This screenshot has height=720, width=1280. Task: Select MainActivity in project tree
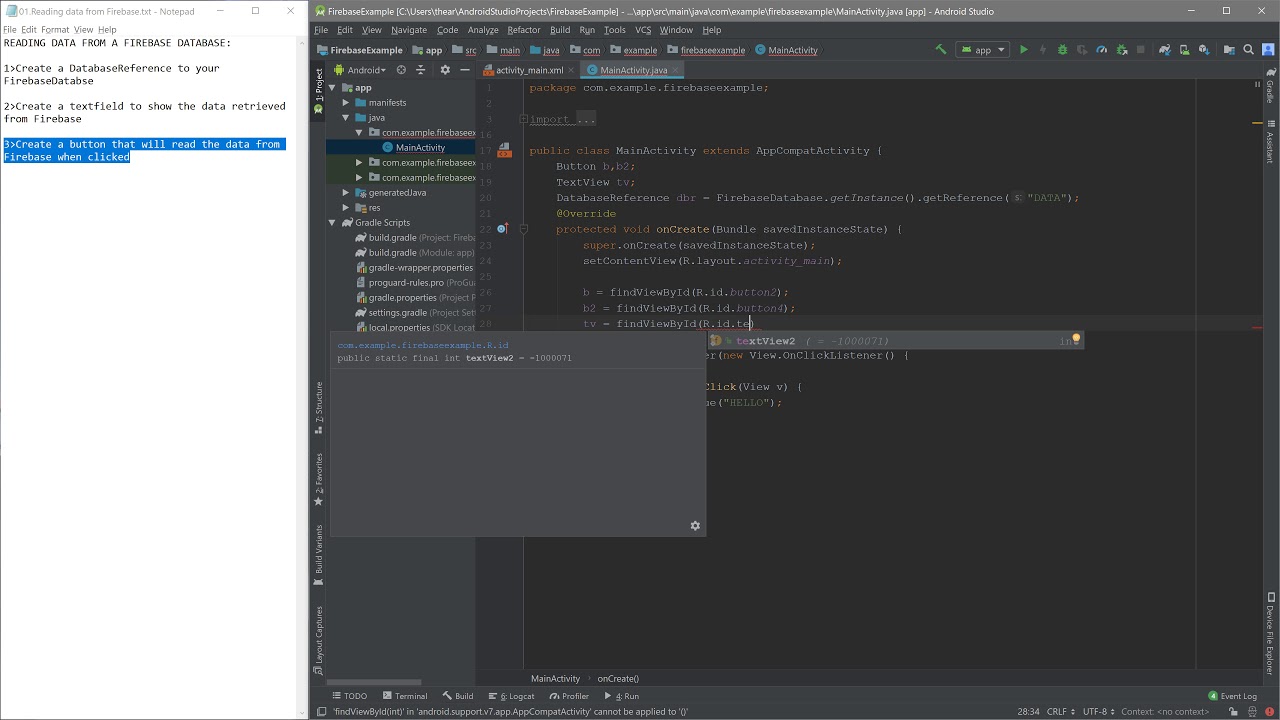coord(420,148)
